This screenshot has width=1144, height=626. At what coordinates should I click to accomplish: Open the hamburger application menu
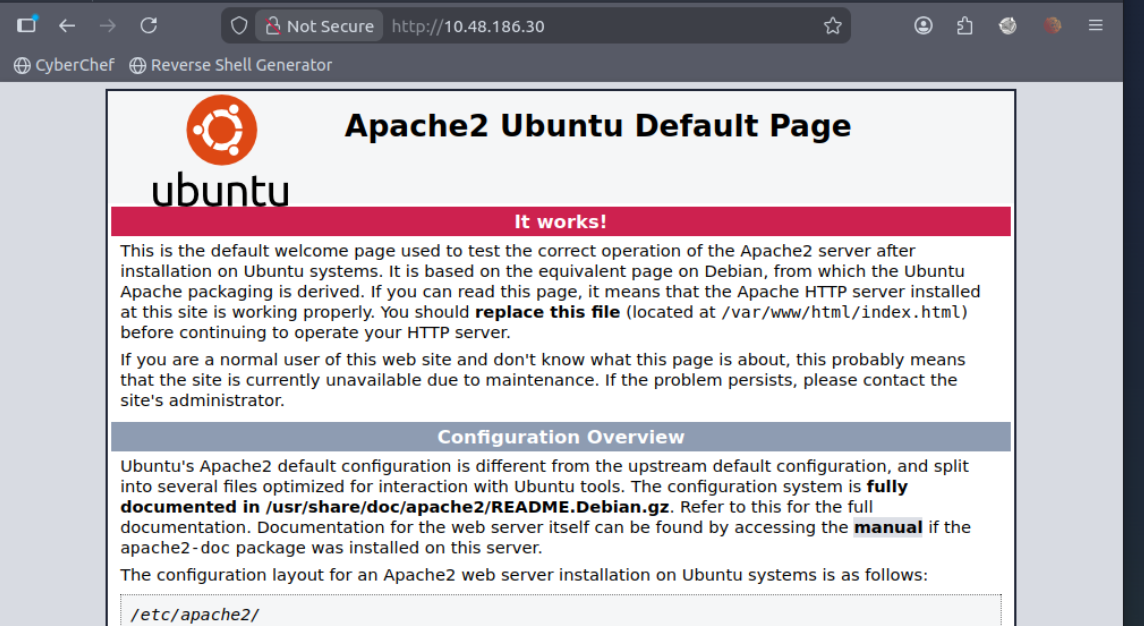point(1095,26)
